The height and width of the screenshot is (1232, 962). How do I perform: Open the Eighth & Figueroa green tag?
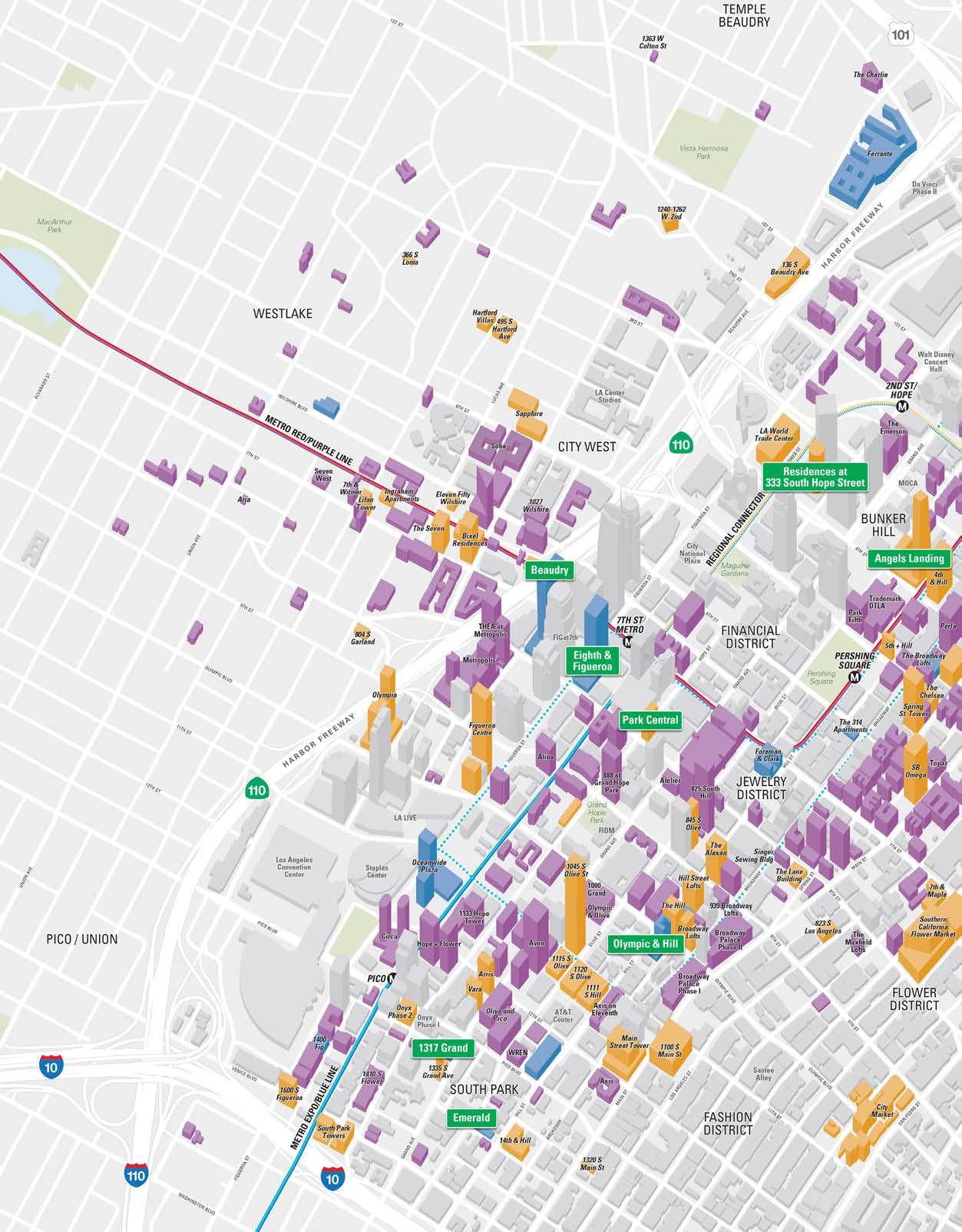[593, 661]
